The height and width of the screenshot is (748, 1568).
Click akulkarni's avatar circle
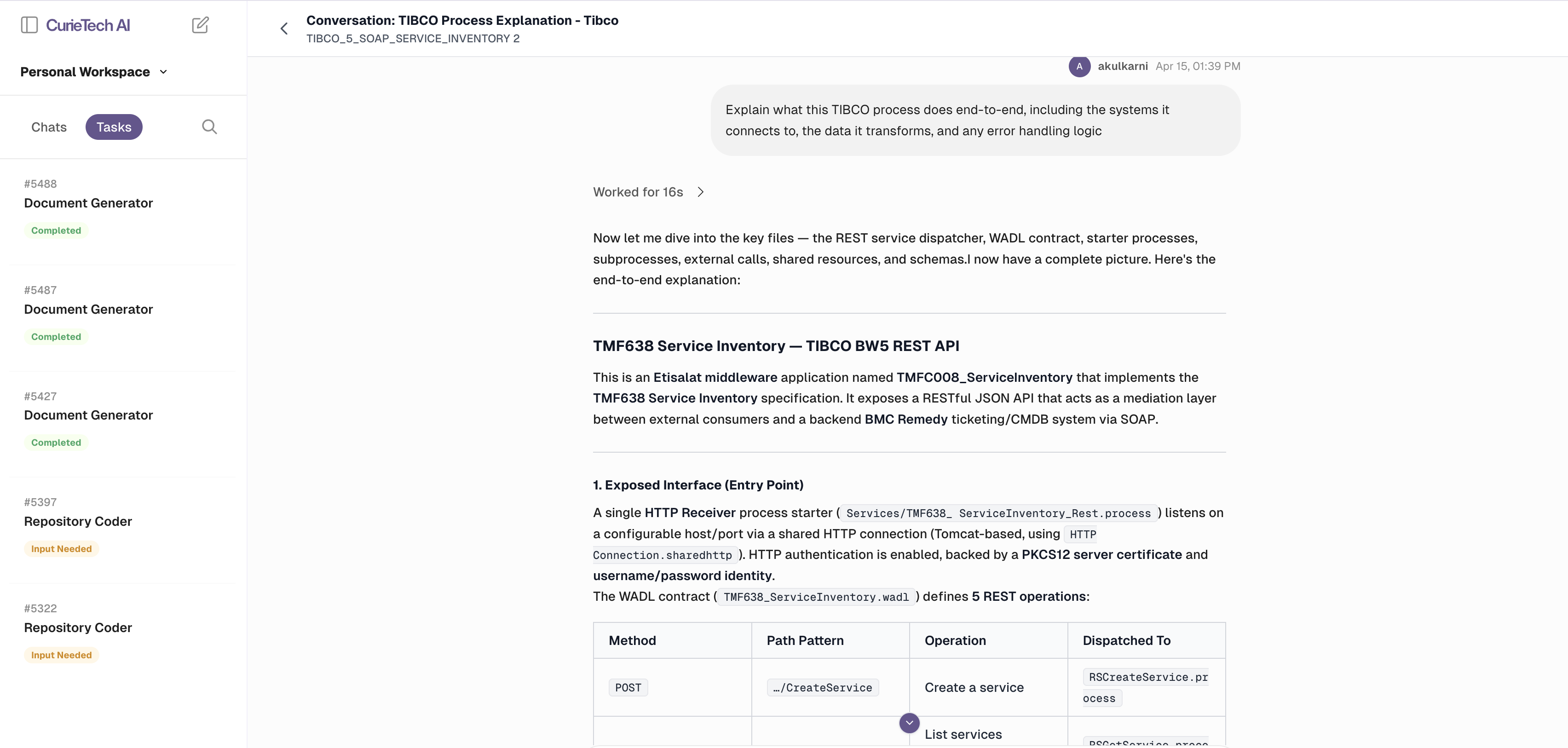[1078, 66]
